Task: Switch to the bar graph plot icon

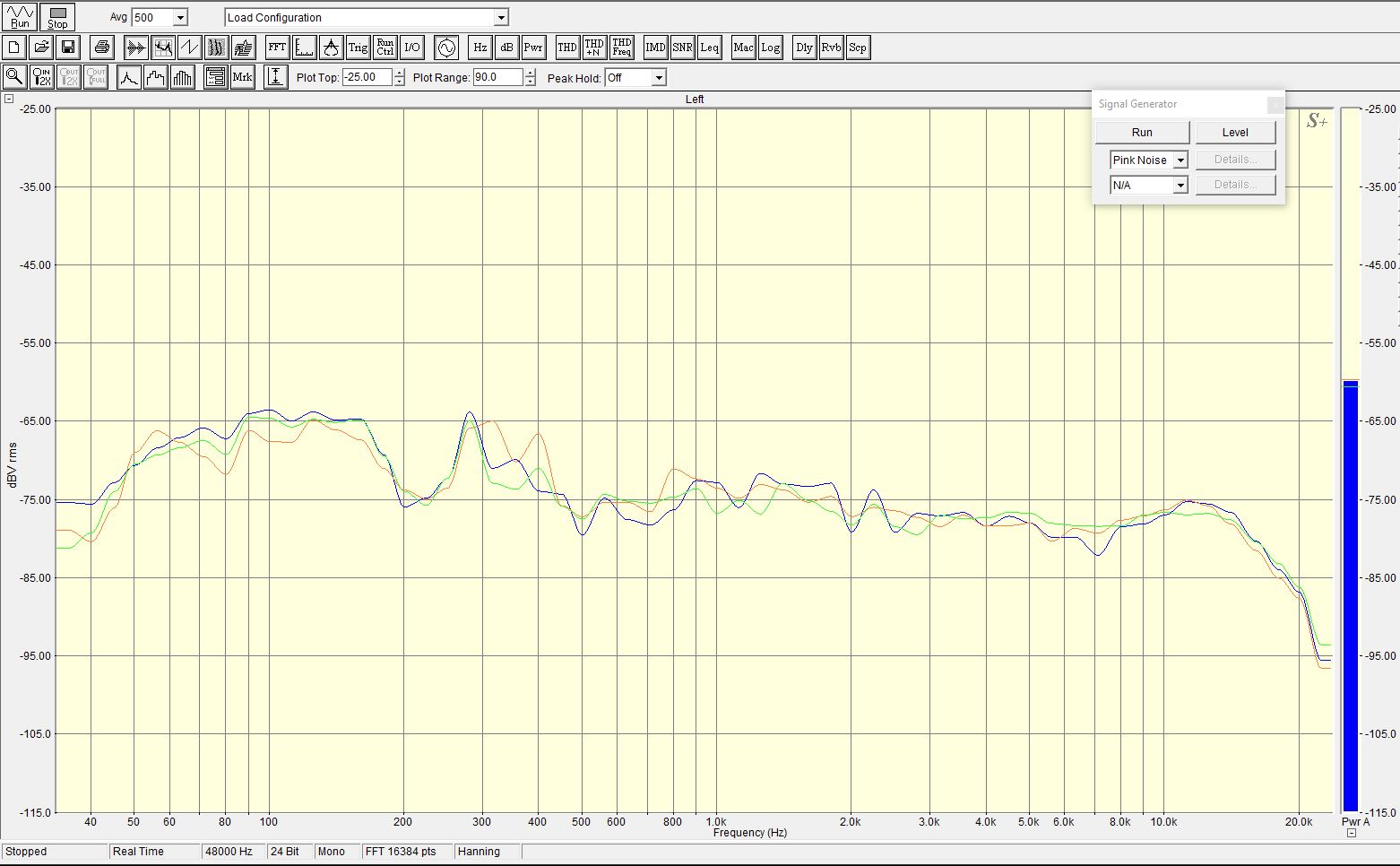Action: click(183, 77)
